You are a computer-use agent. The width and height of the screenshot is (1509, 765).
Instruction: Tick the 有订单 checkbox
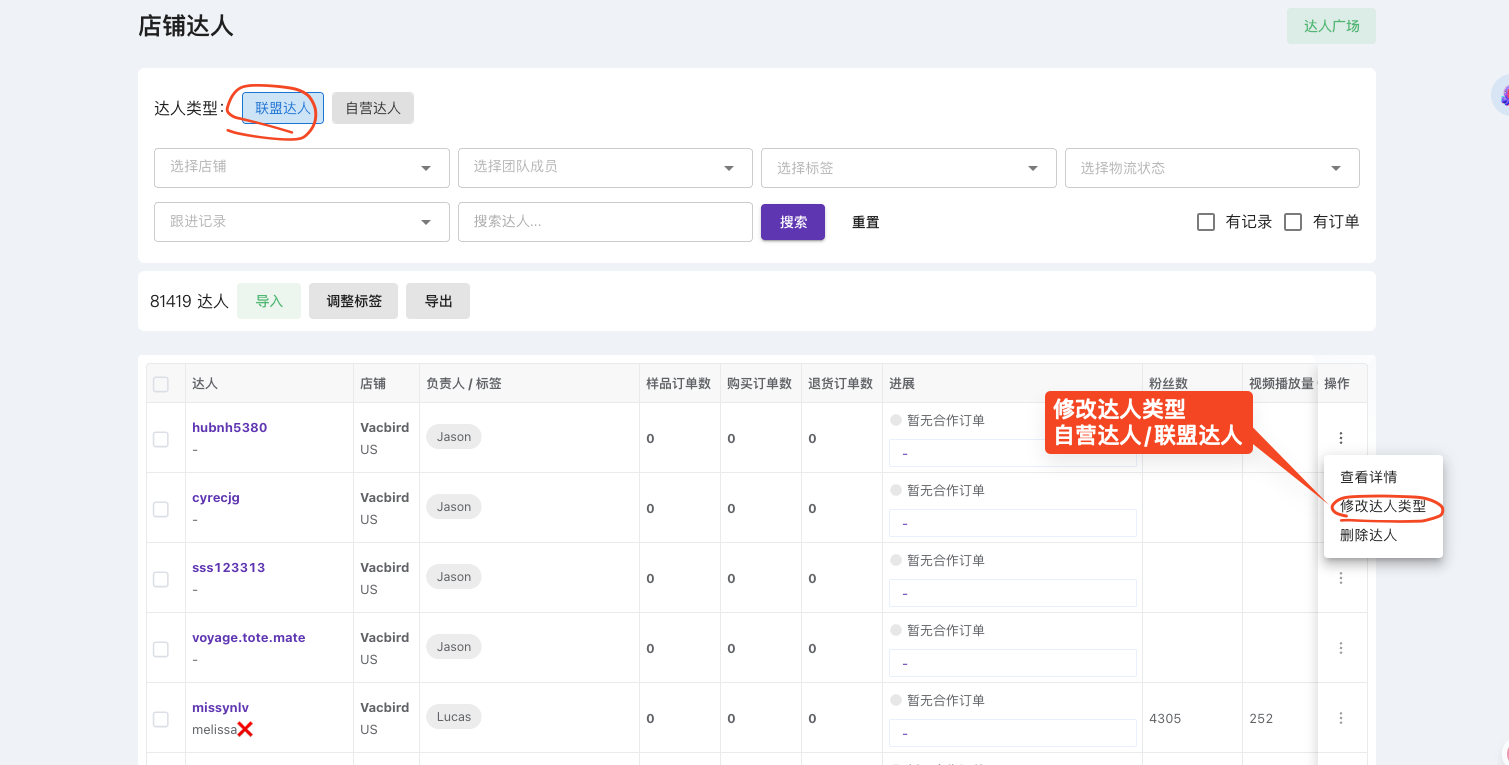click(1293, 222)
